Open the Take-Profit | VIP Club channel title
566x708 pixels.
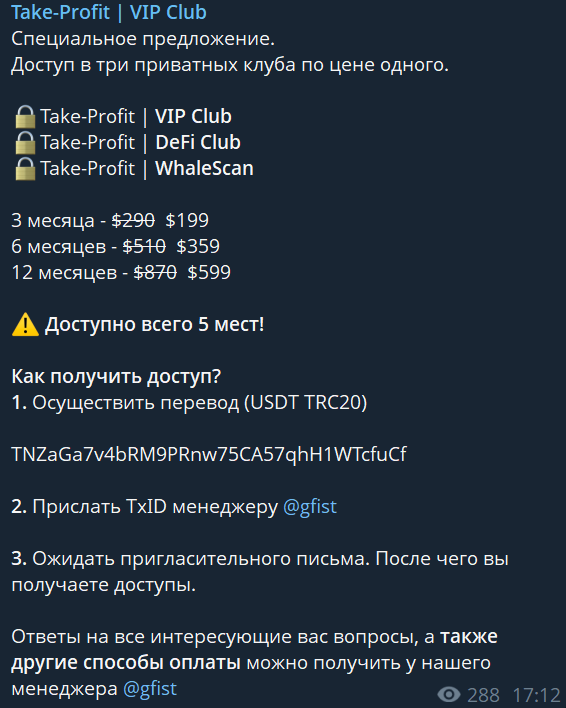[x=109, y=12]
